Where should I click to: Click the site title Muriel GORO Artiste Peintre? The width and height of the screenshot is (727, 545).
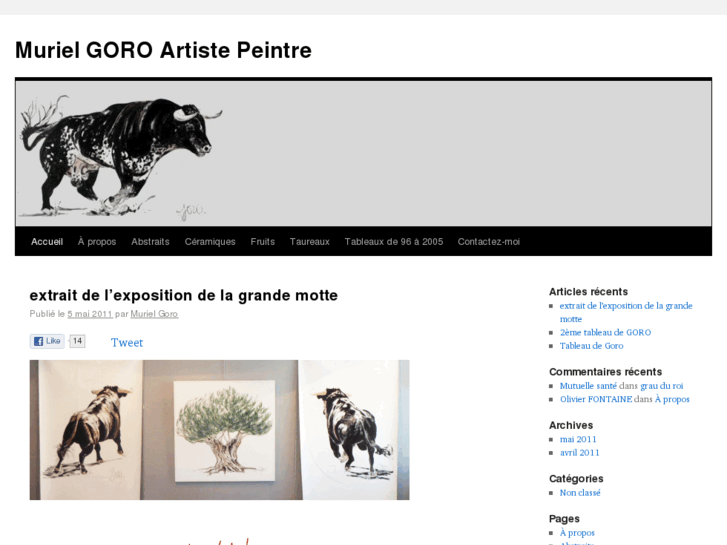(x=163, y=50)
